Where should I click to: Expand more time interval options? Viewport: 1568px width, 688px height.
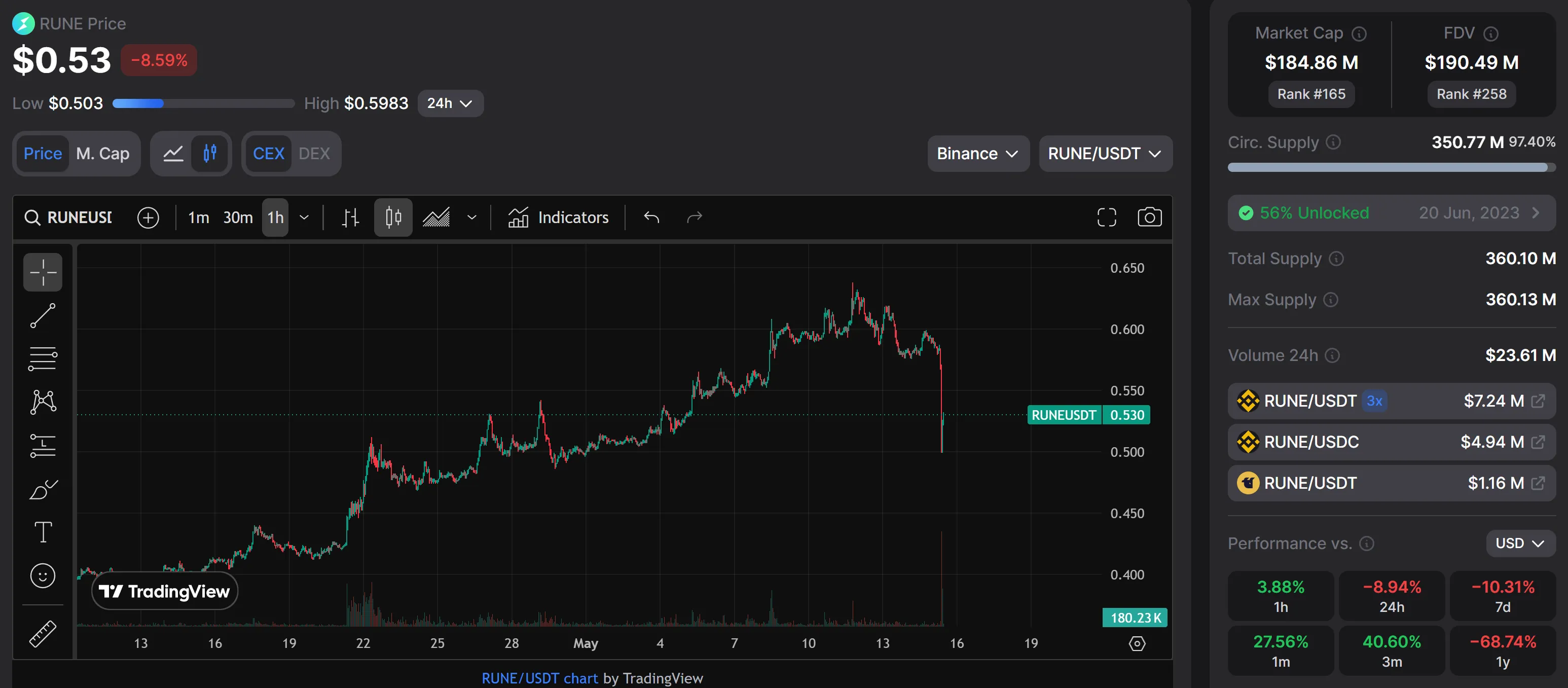click(x=304, y=218)
